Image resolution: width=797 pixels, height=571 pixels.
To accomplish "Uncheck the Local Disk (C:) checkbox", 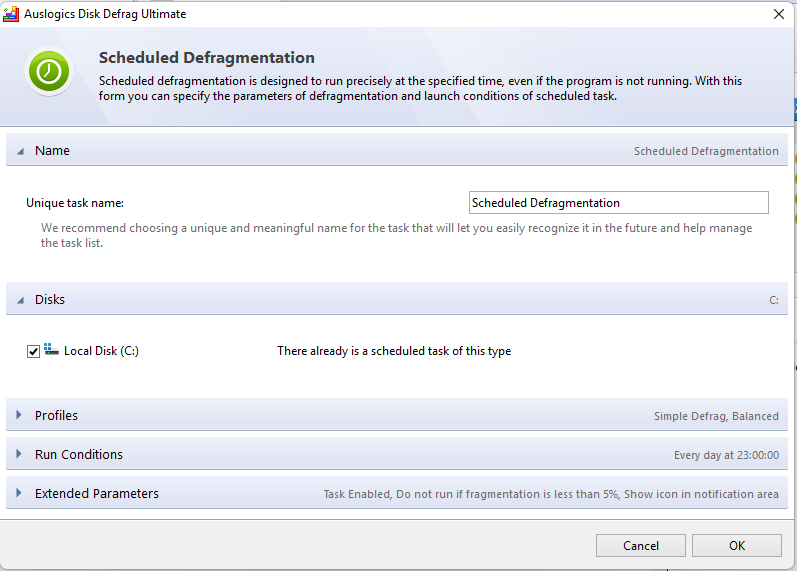I will [x=34, y=351].
